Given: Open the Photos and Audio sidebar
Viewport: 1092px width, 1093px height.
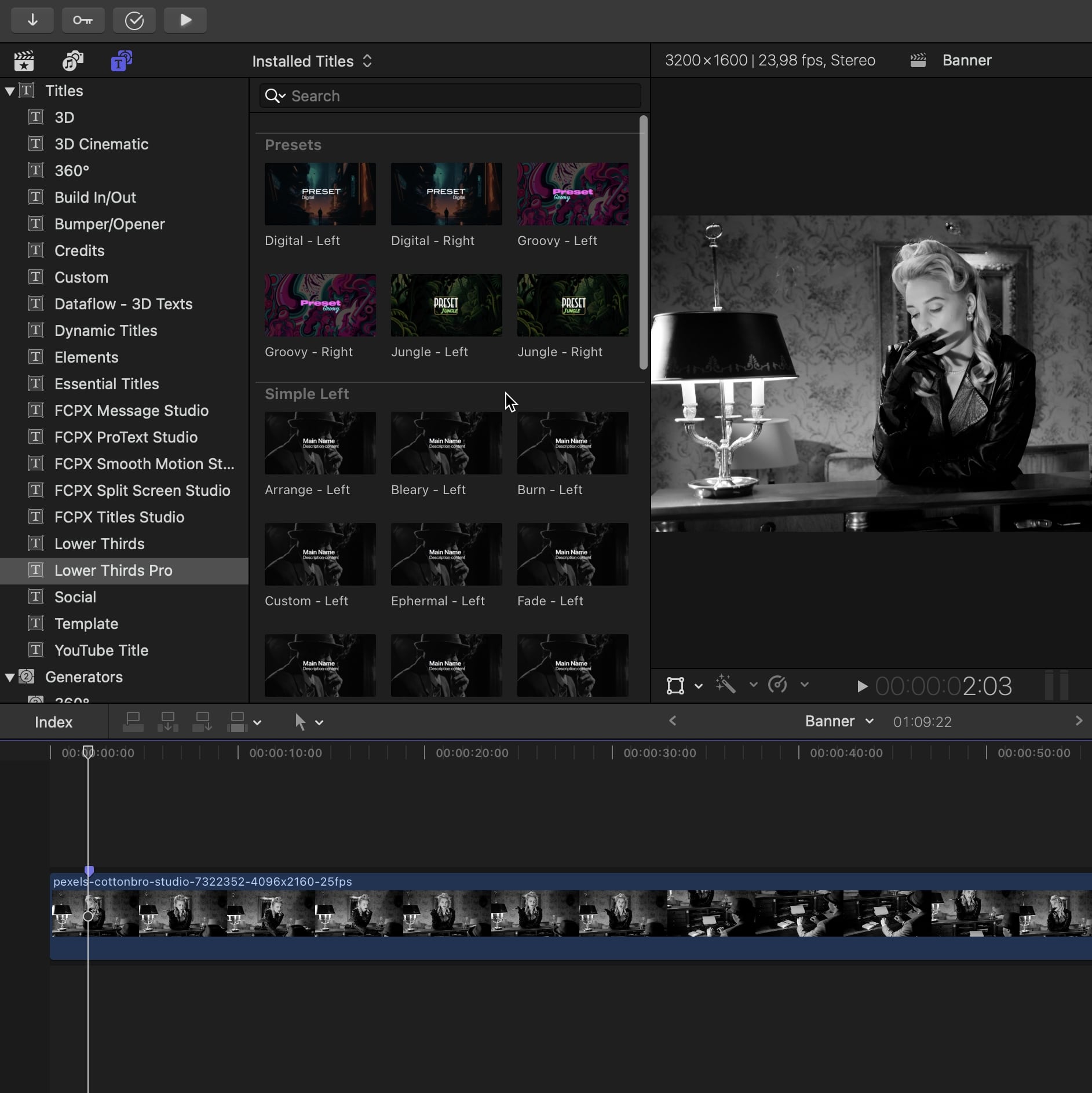Looking at the screenshot, I should click(72, 61).
